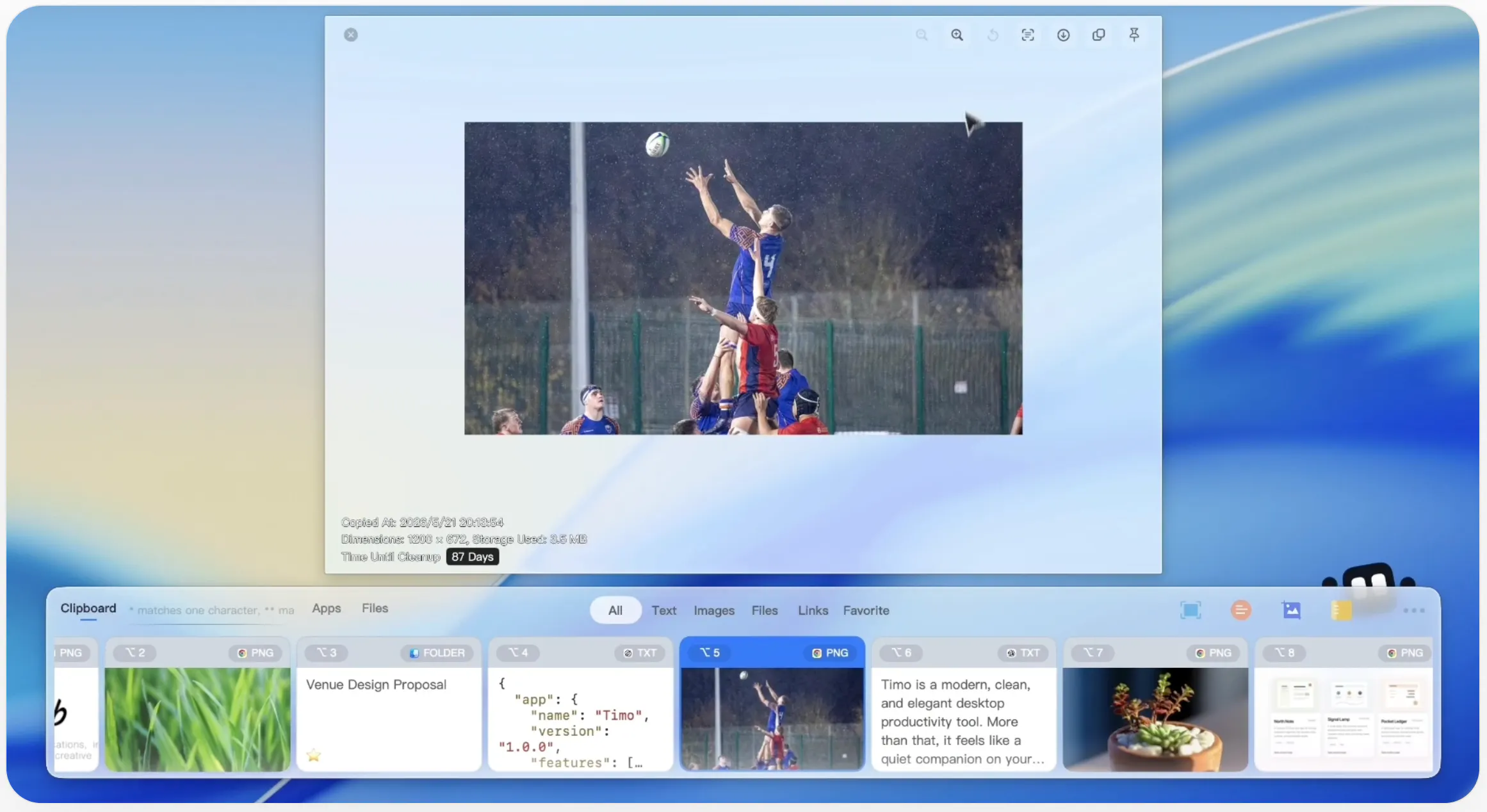Click the TXT badge on the JSON card
This screenshot has height=812, width=1487.
pyautogui.click(x=640, y=653)
